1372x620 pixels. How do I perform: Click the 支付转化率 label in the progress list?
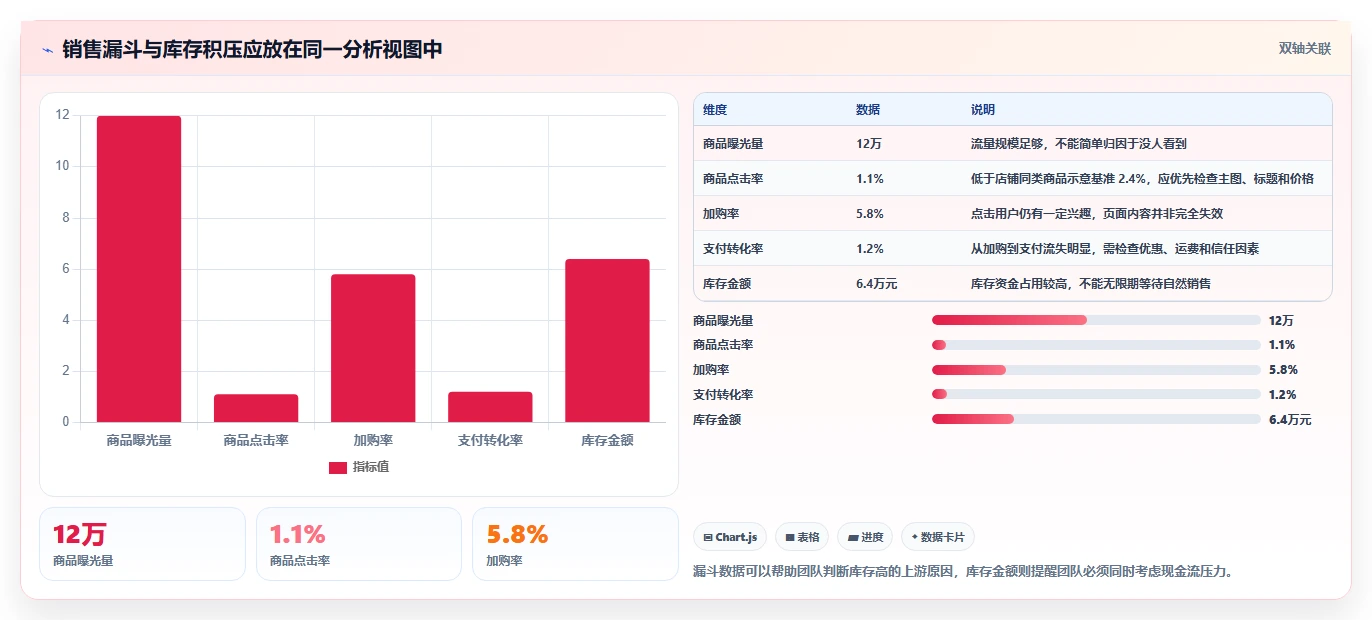coord(723,395)
